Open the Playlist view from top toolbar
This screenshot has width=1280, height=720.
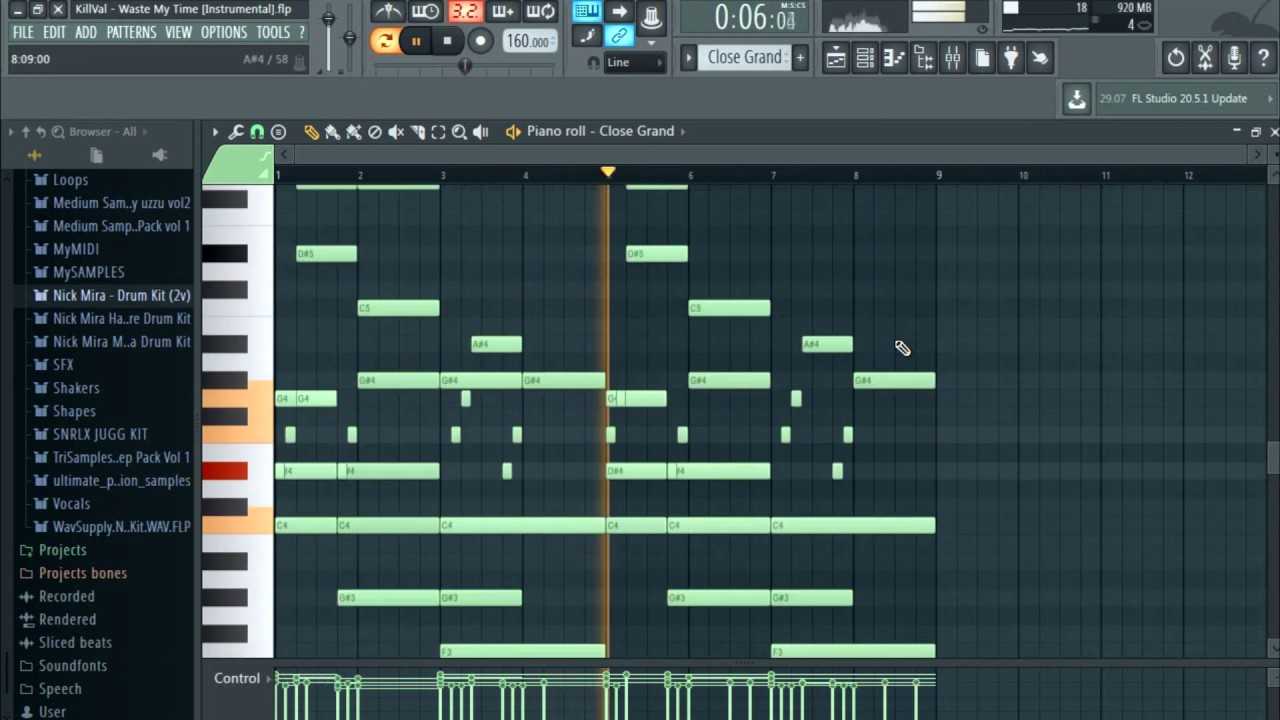point(835,58)
